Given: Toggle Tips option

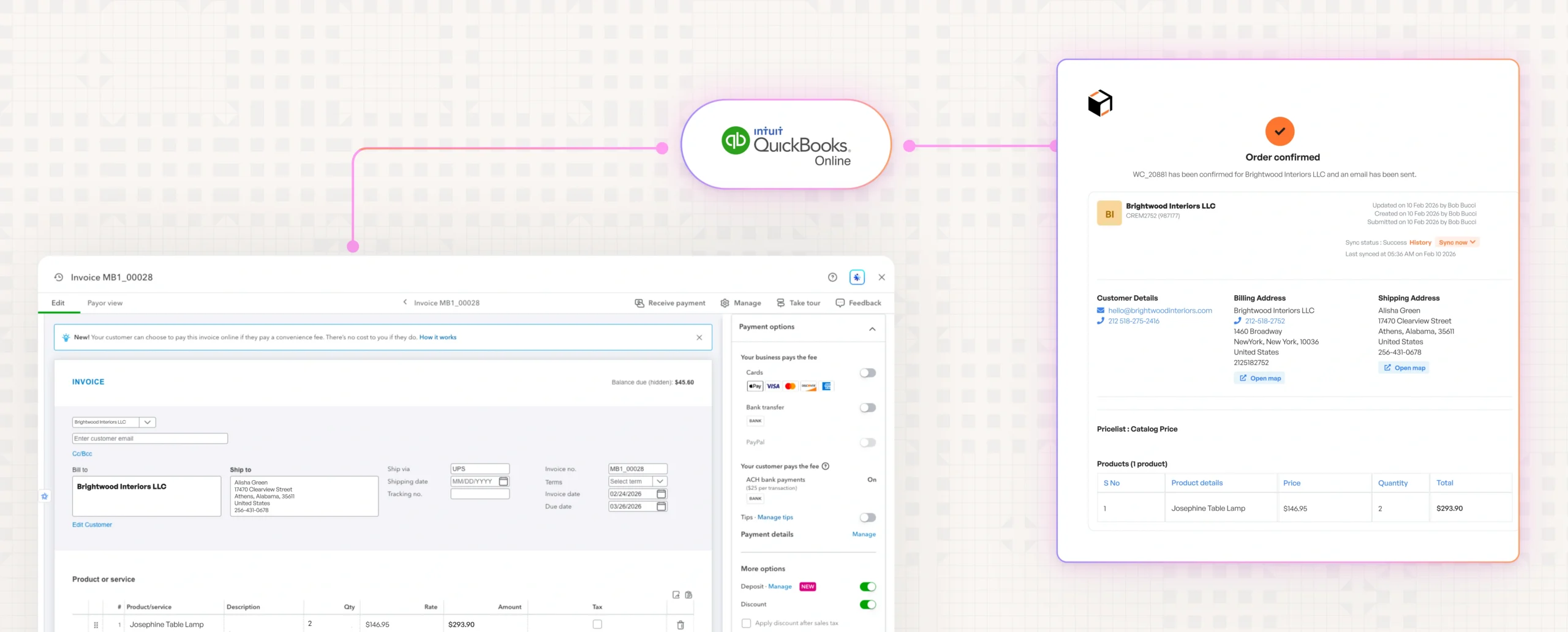Looking at the screenshot, I should click(x=867, y=517).
